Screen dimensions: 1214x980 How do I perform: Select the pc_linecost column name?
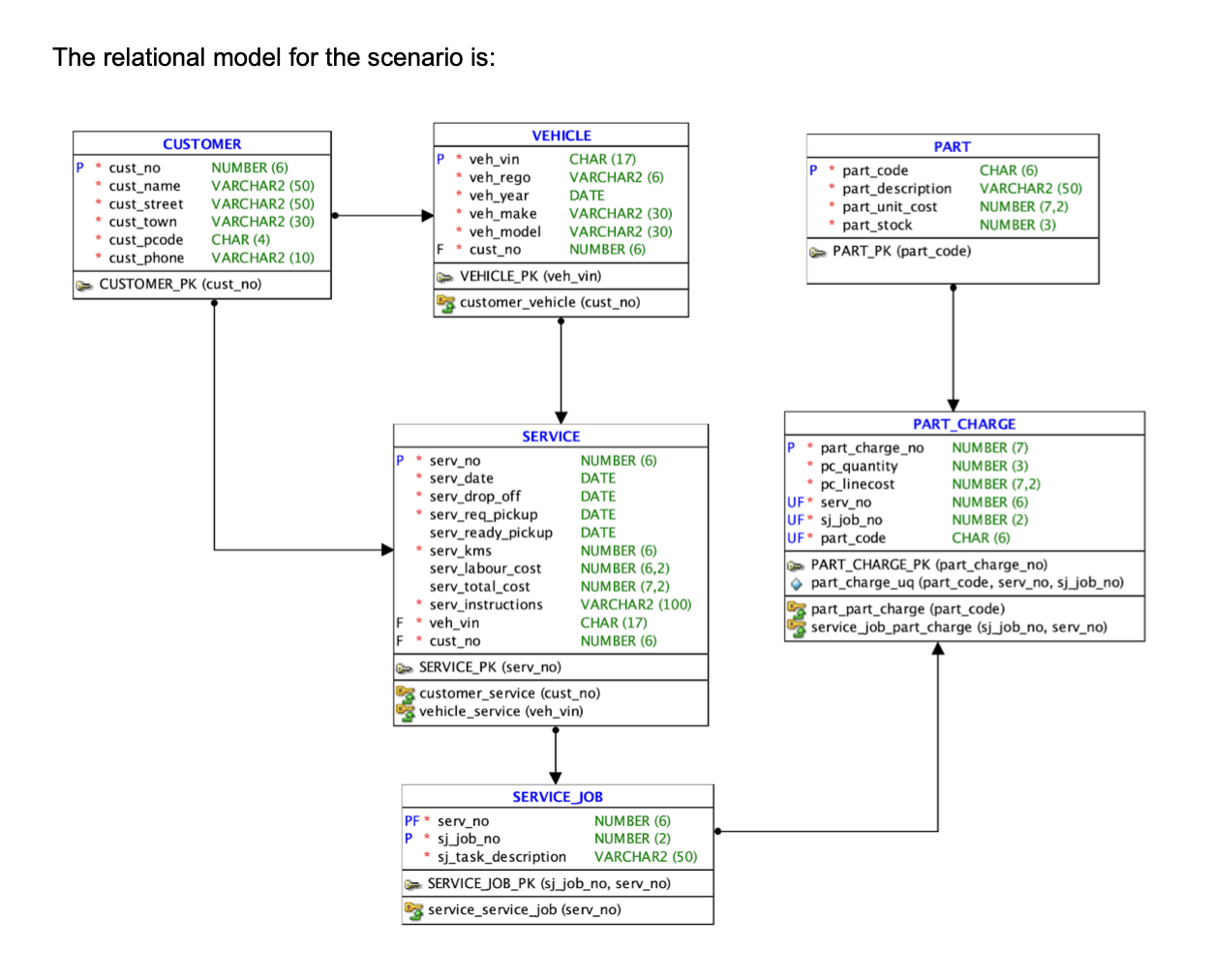(858, 485)
